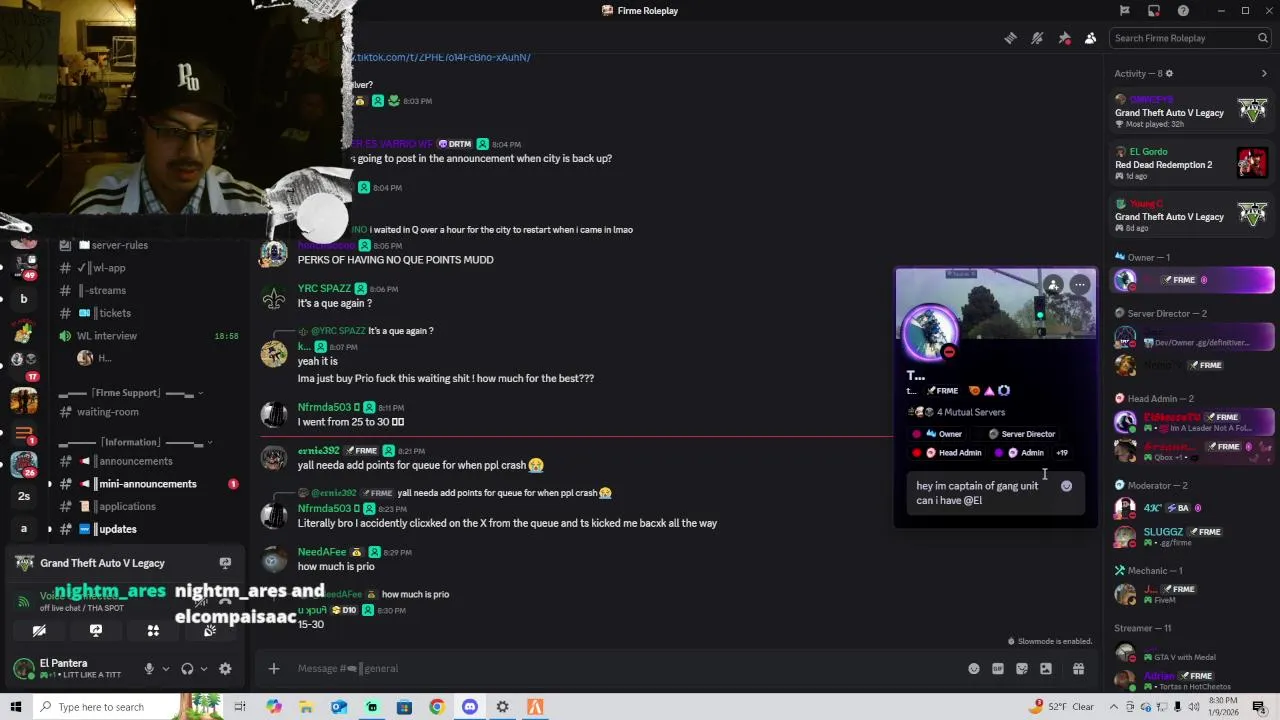Start screen share in voice panel
Screen dimensions: 1280x720
(96, 631)
